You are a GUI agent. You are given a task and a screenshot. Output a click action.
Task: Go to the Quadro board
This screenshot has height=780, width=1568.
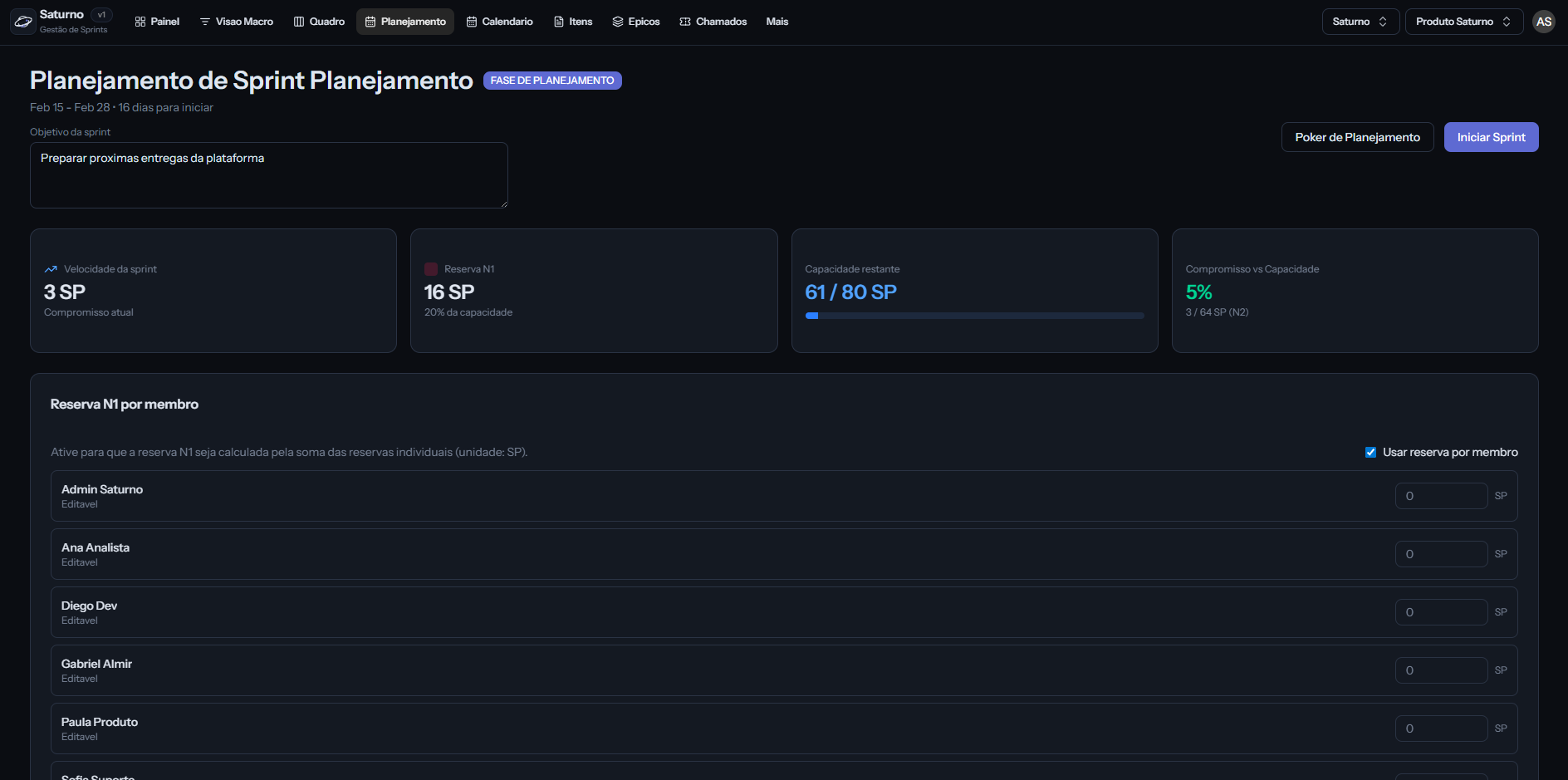pos(319,22)
